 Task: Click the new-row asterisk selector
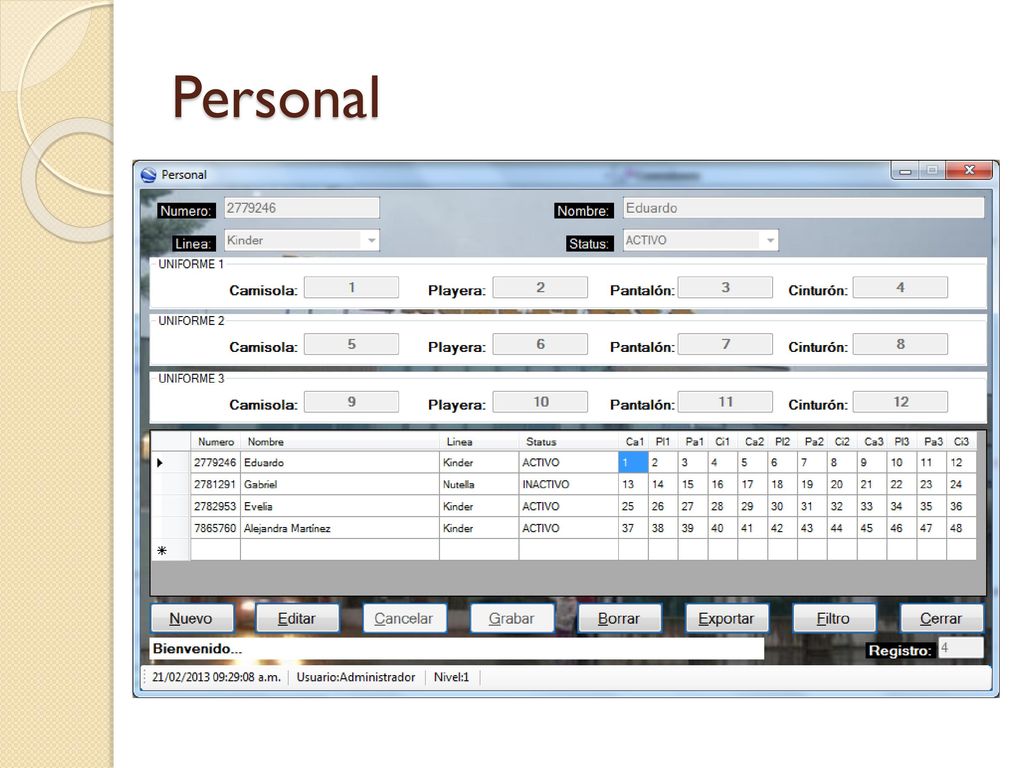(x=171, y=550)
